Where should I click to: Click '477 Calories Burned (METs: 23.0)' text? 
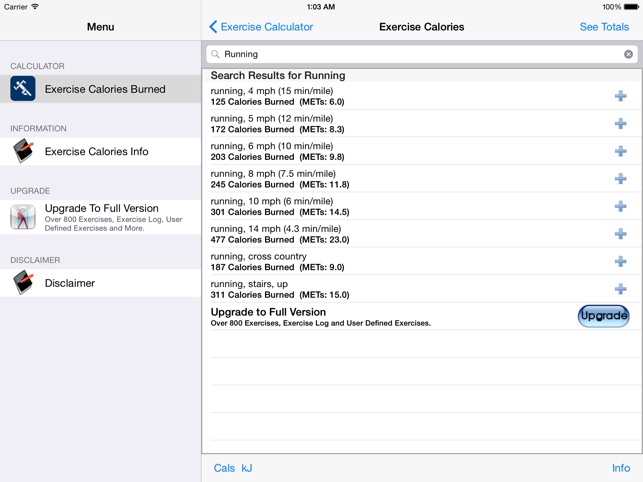(280, 240)
